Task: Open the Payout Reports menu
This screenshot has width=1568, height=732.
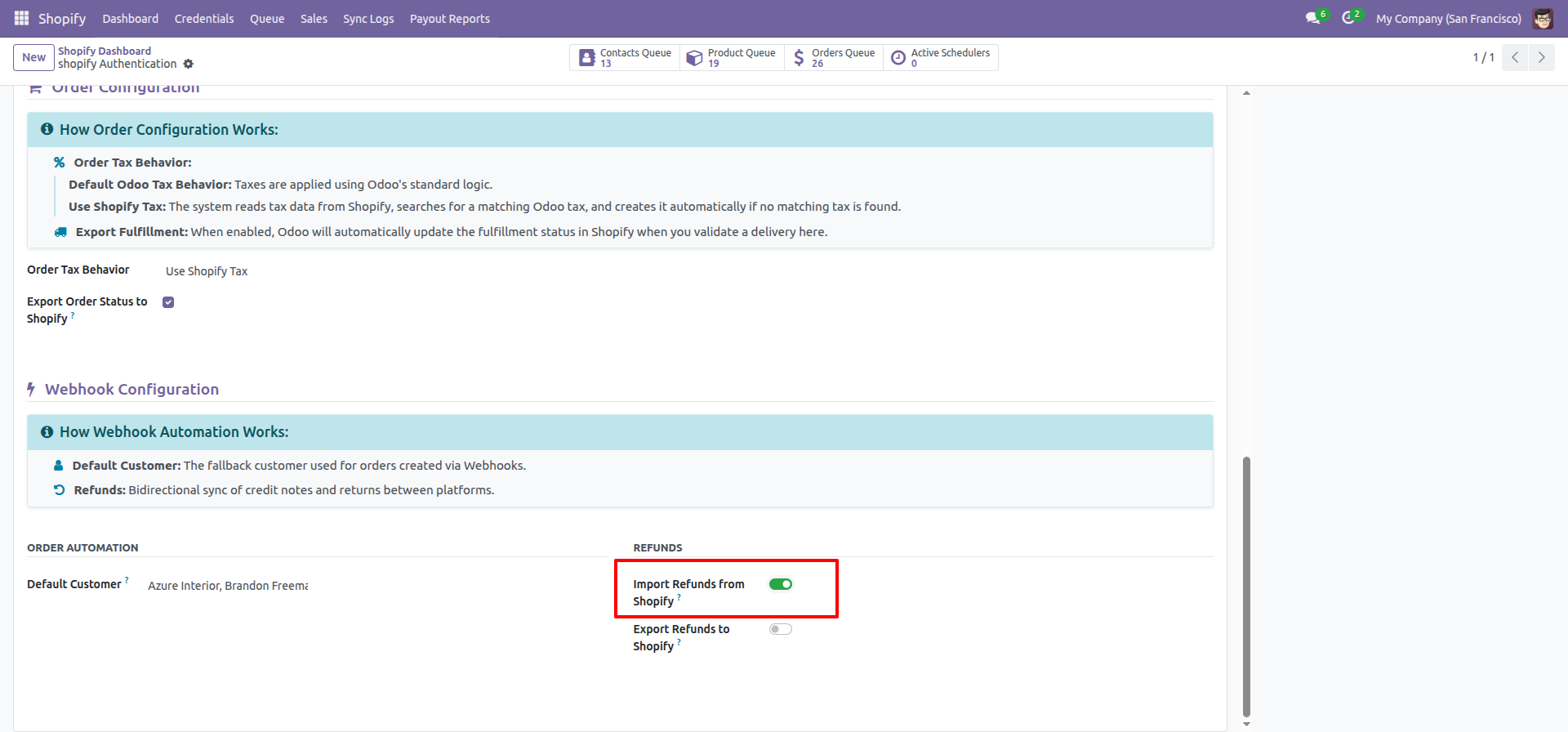Action: coord(450,18)
